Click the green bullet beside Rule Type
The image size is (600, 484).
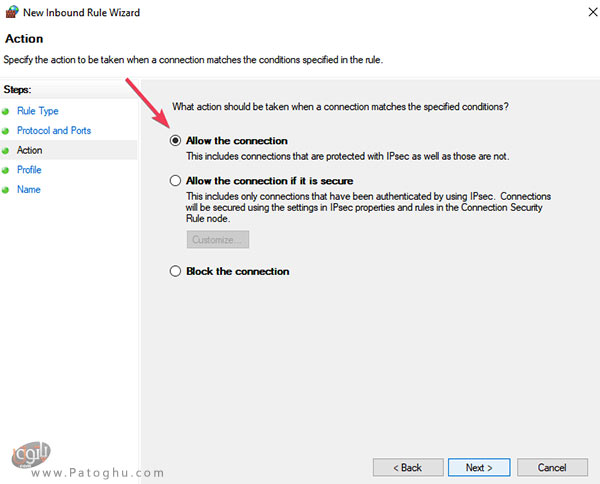(x=5, y=111)
